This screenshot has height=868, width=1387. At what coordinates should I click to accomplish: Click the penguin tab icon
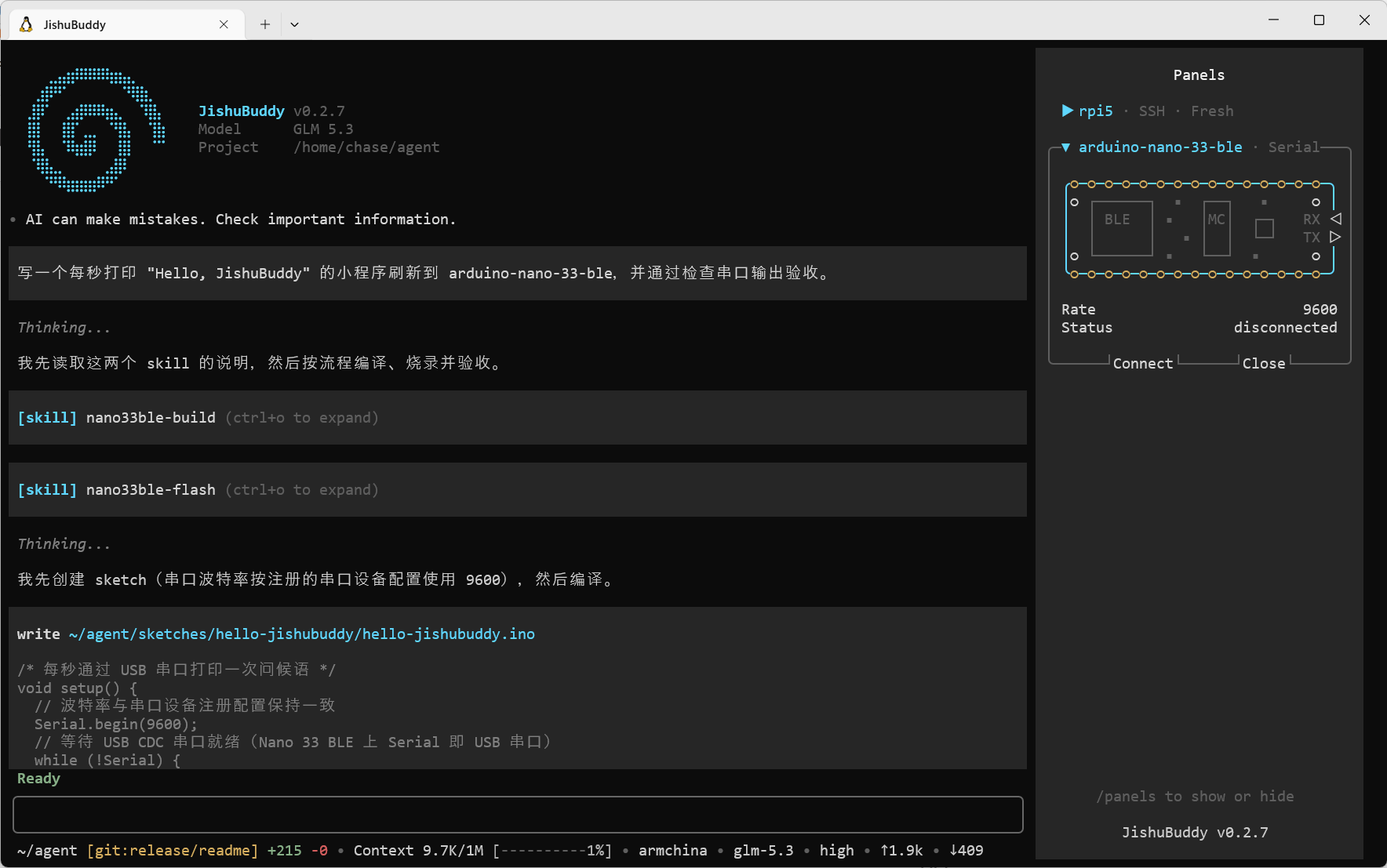26,24
